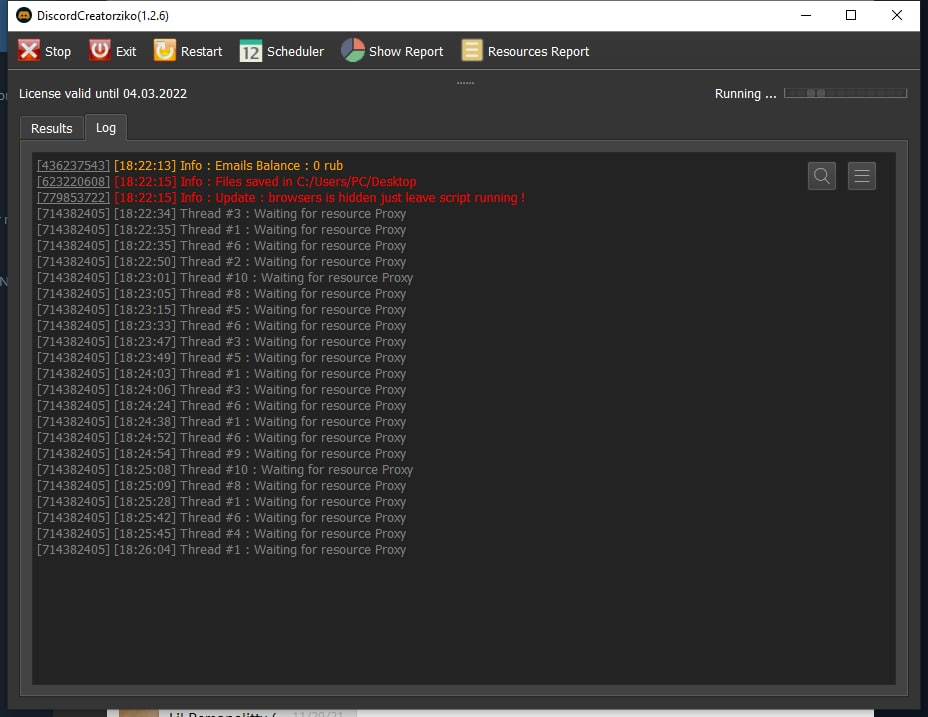Select the Log tab

tap(105, 127)
